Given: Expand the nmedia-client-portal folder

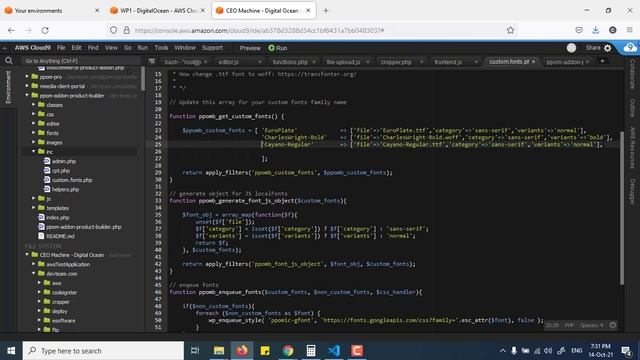Looking at the screenshot, I should pos(27,86).
